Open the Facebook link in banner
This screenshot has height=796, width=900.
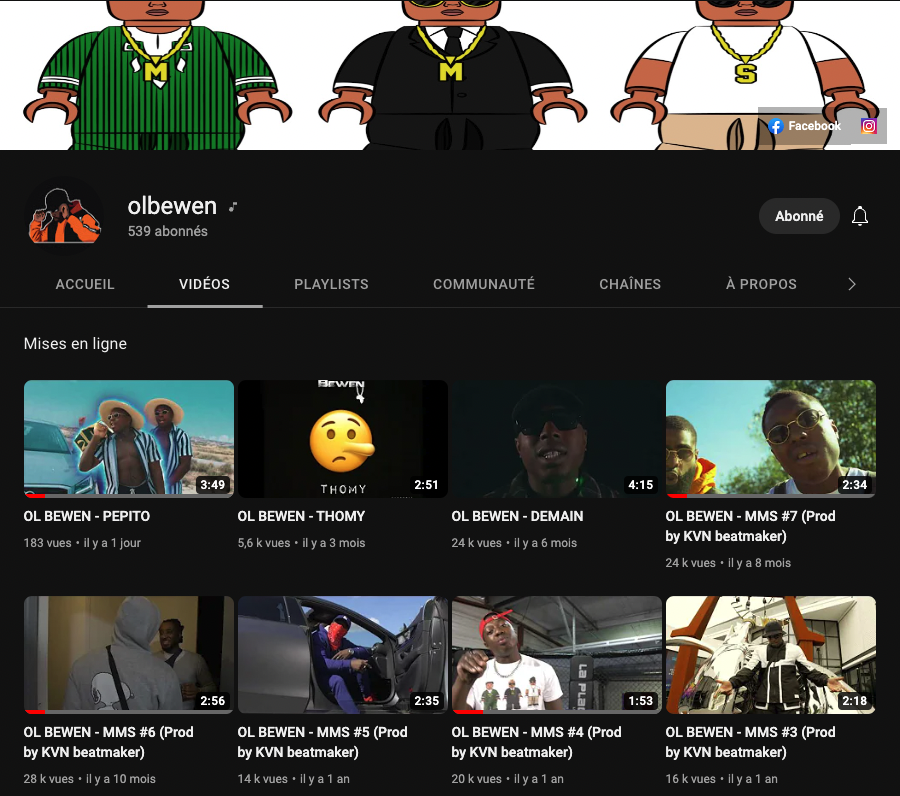tap(805, 126)
